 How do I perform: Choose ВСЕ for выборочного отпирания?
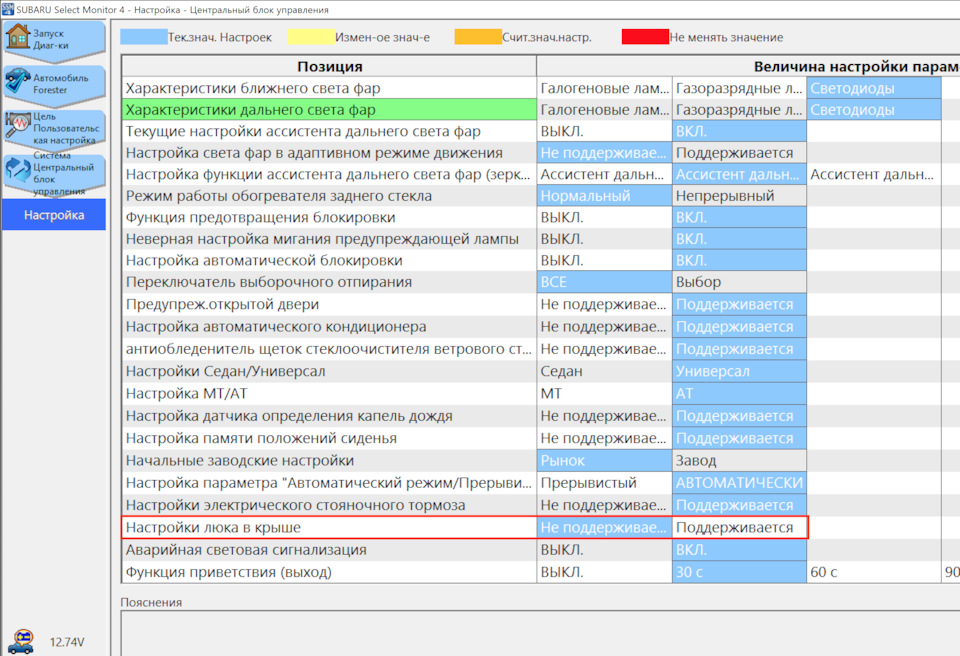click(604, 282)
